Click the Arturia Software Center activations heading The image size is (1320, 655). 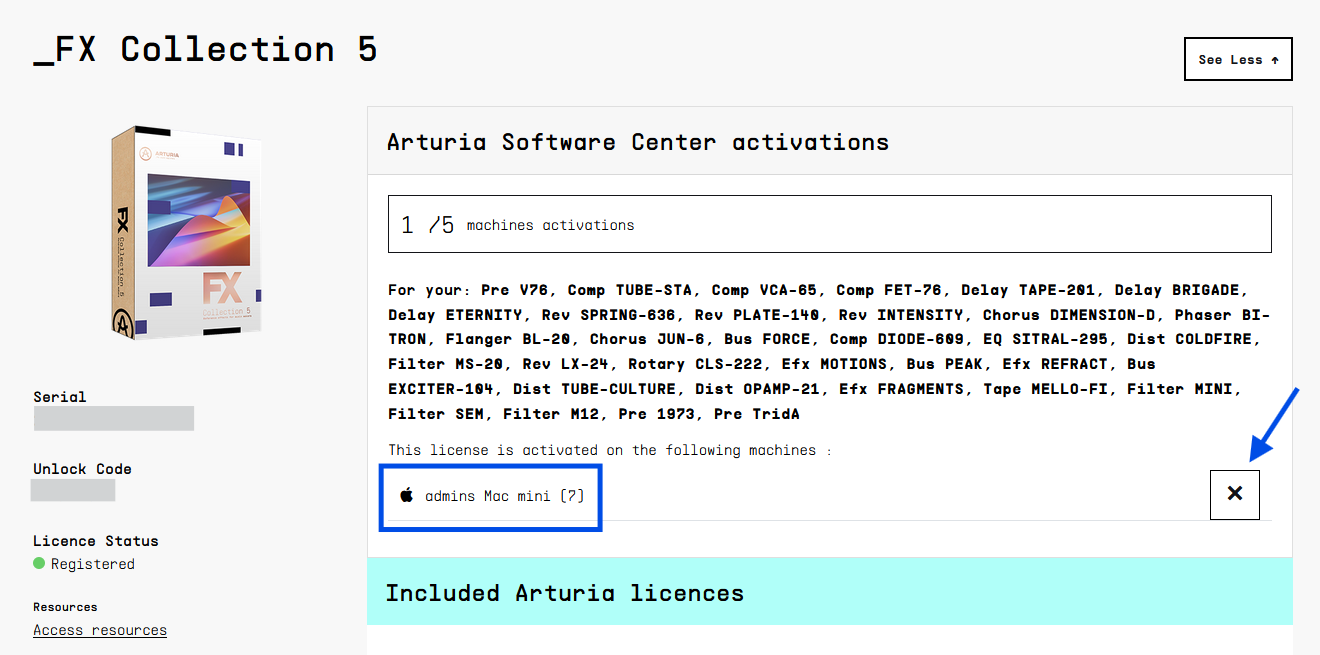click(x=638, y=142)
